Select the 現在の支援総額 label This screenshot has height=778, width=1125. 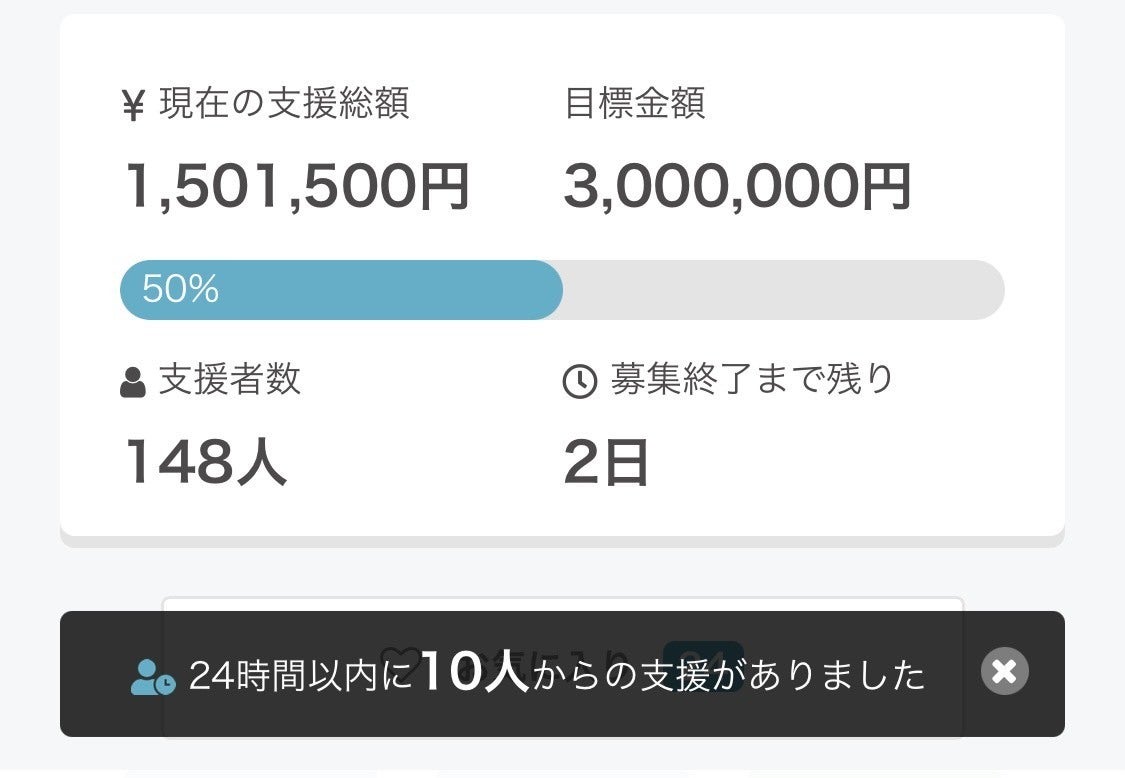tap(284, 104)
